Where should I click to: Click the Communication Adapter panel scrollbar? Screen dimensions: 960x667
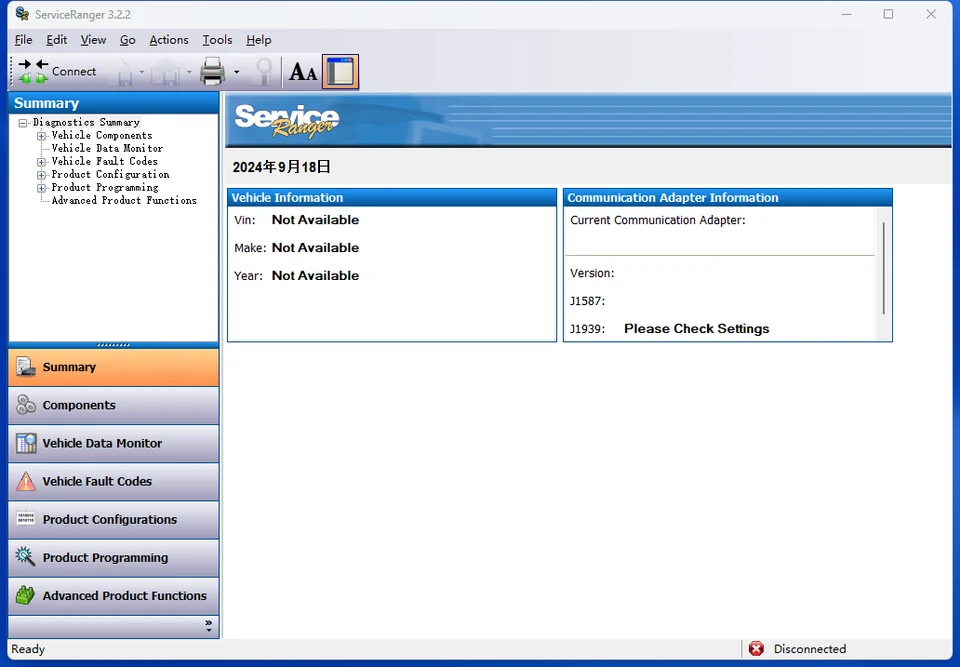pos(883,268)
